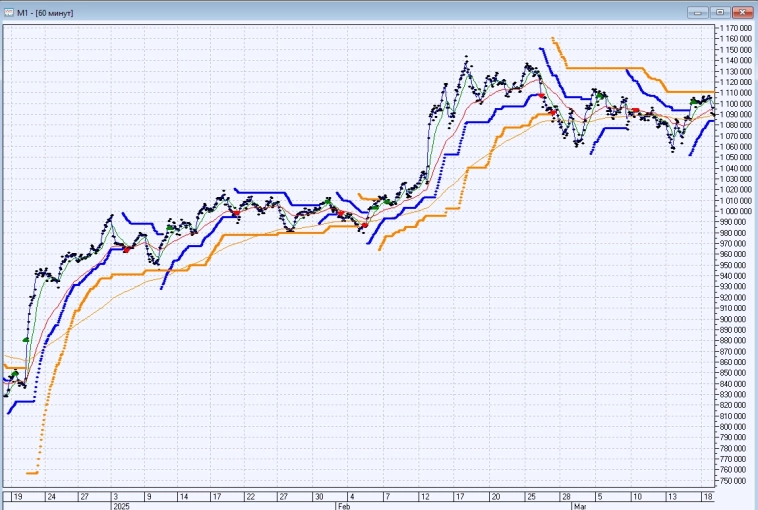Click the "12" date tick in February
Viewport: 758px width, 510px height.
click(x=425, y=495)
